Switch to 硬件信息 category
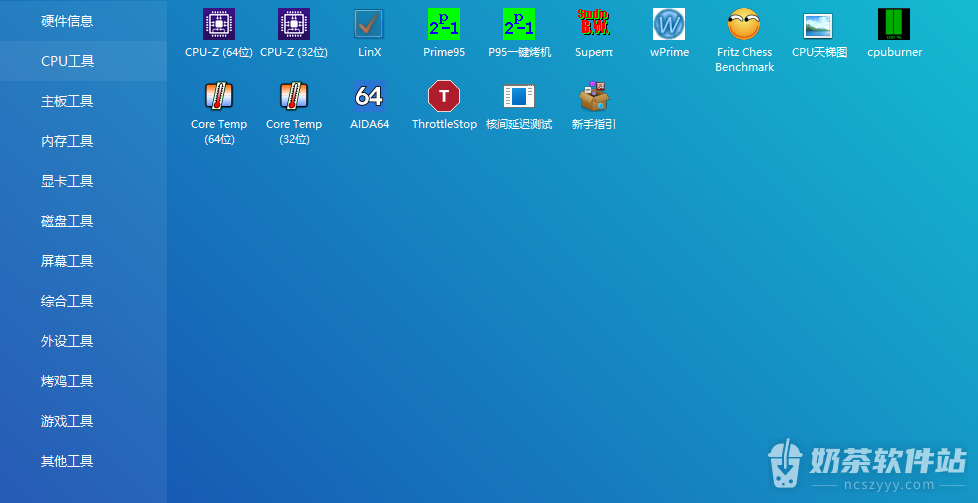The height and width of the screenshot is (503, 978). tap(84, 21)
